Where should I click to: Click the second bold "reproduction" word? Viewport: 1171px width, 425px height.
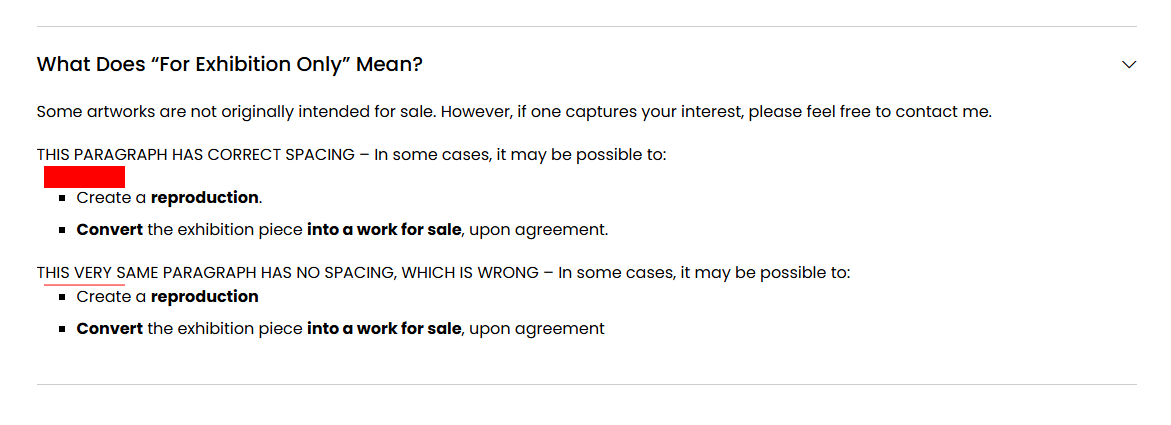[x=205, y=297]
